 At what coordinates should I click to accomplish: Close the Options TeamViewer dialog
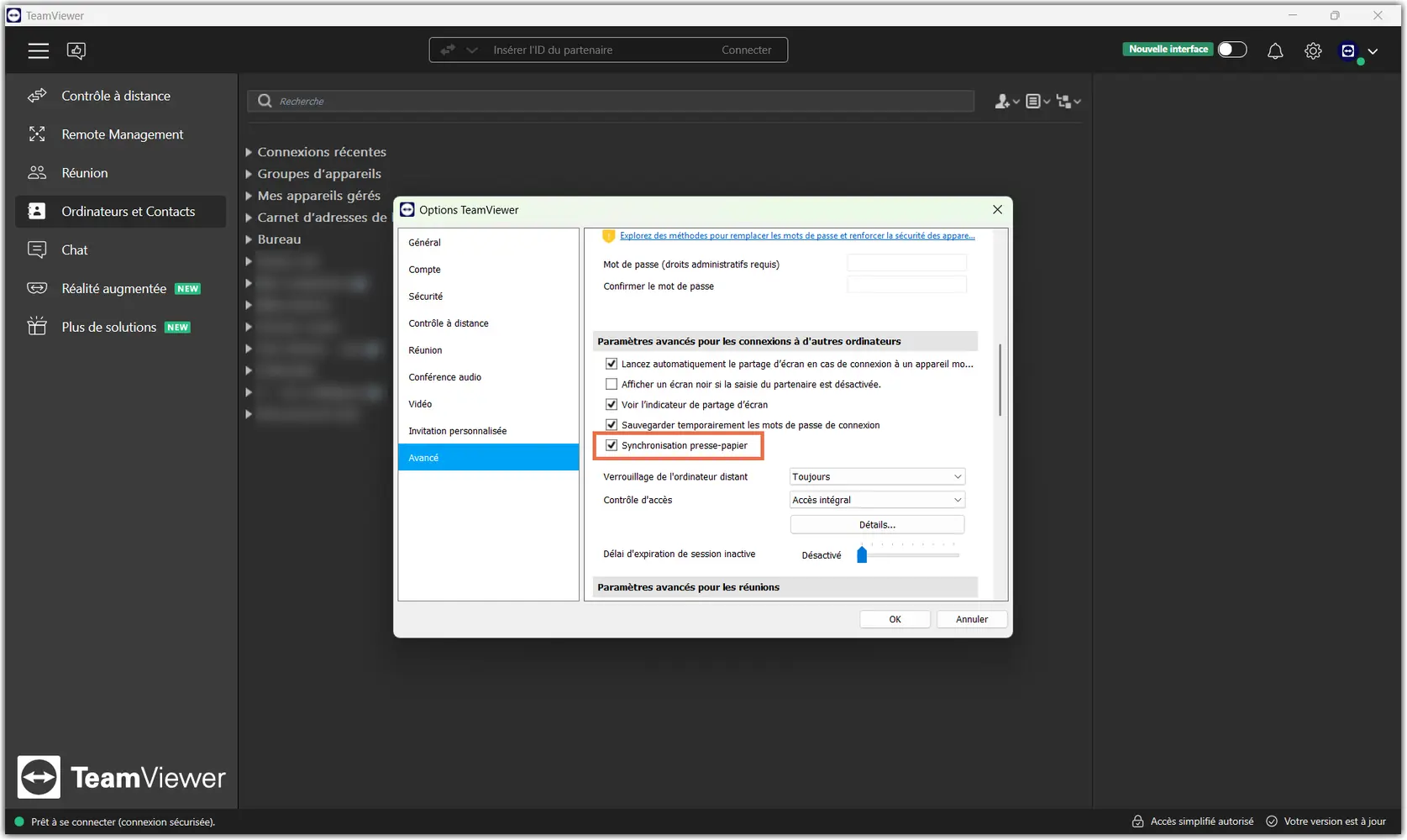pos(997,210)
